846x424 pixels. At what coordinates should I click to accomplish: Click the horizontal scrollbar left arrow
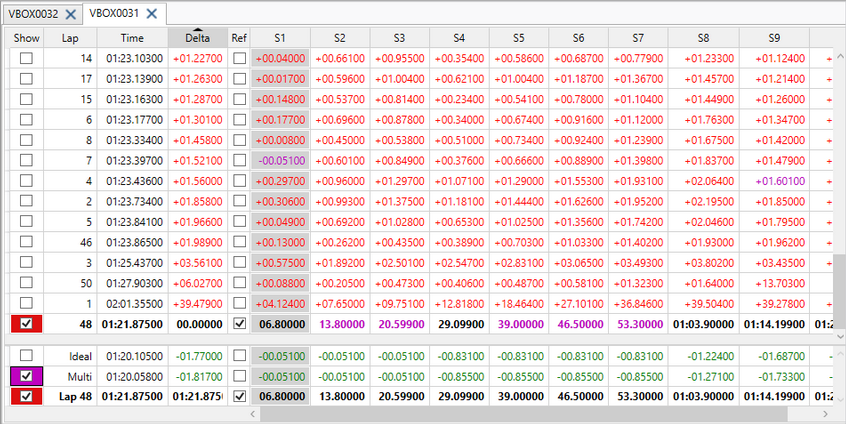pos(9,413)
